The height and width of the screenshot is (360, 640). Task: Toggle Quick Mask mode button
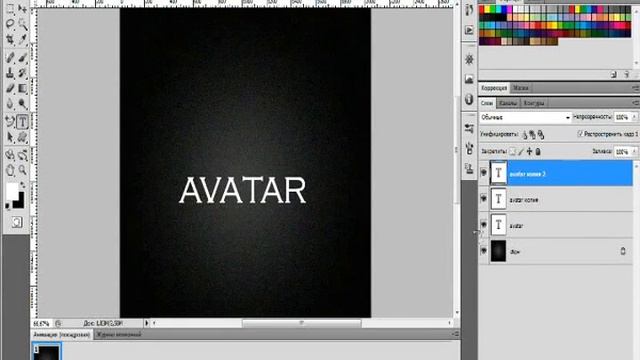coord(17,222)
